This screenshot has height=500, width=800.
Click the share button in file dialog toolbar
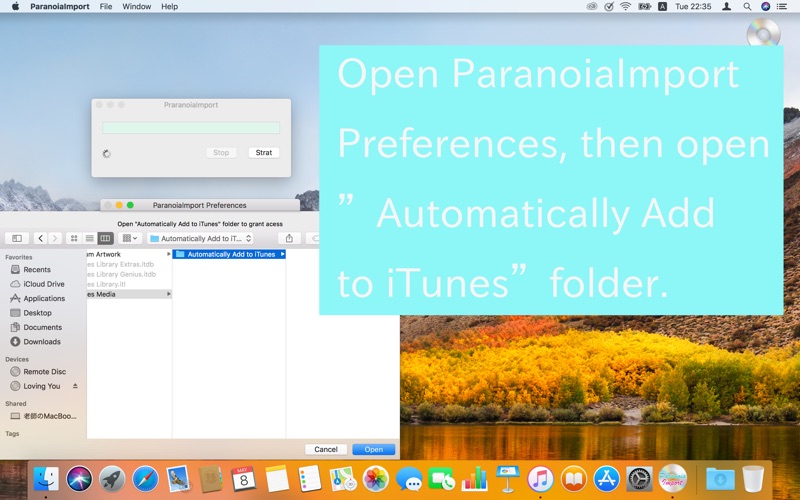(x=289, y=238)
